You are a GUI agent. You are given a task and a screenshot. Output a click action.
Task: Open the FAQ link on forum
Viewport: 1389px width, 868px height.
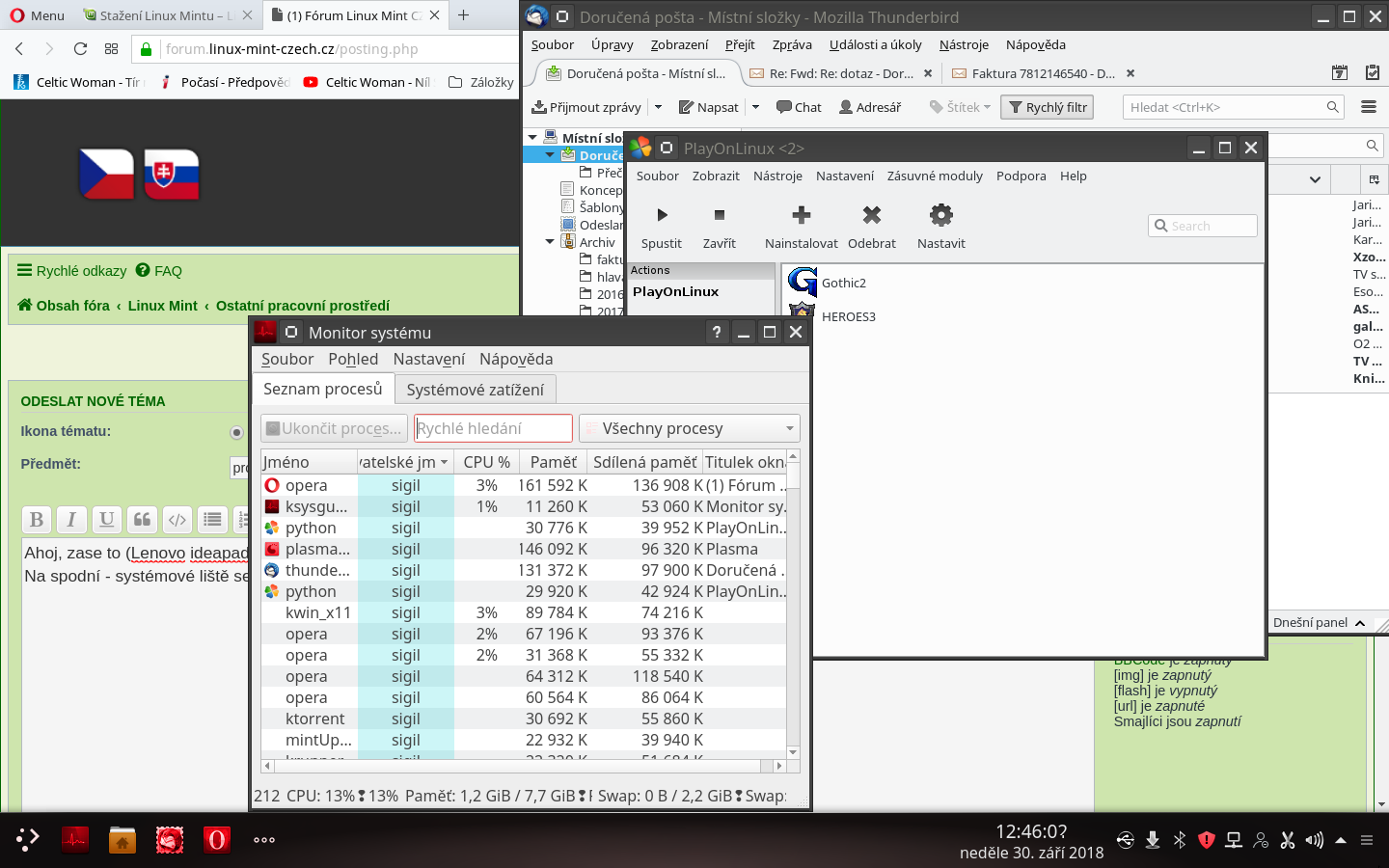159,271
